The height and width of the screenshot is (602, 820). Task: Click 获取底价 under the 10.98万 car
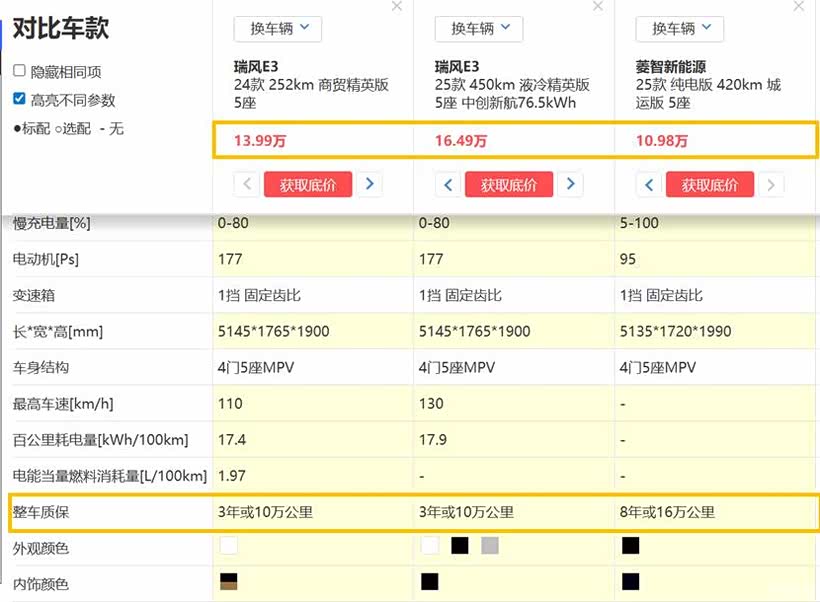tap(710, 185)
